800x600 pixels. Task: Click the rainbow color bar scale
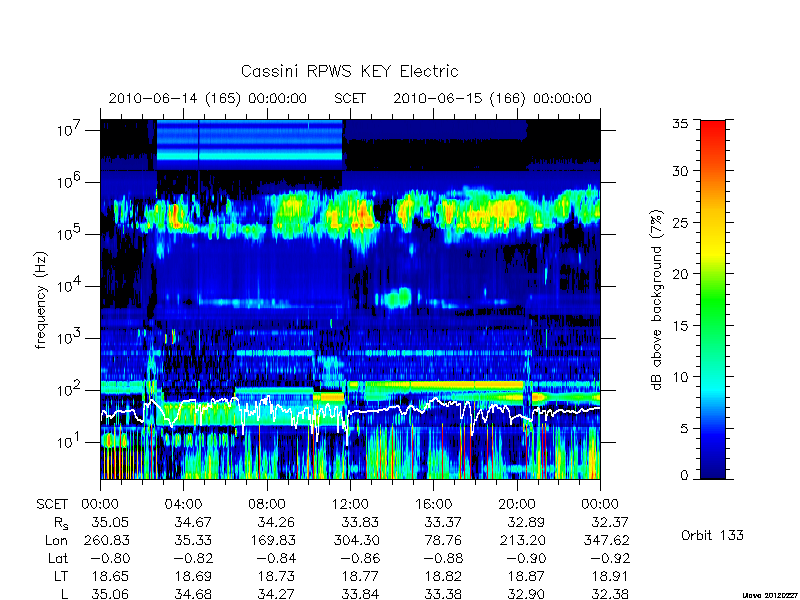(x=713, y=299)
